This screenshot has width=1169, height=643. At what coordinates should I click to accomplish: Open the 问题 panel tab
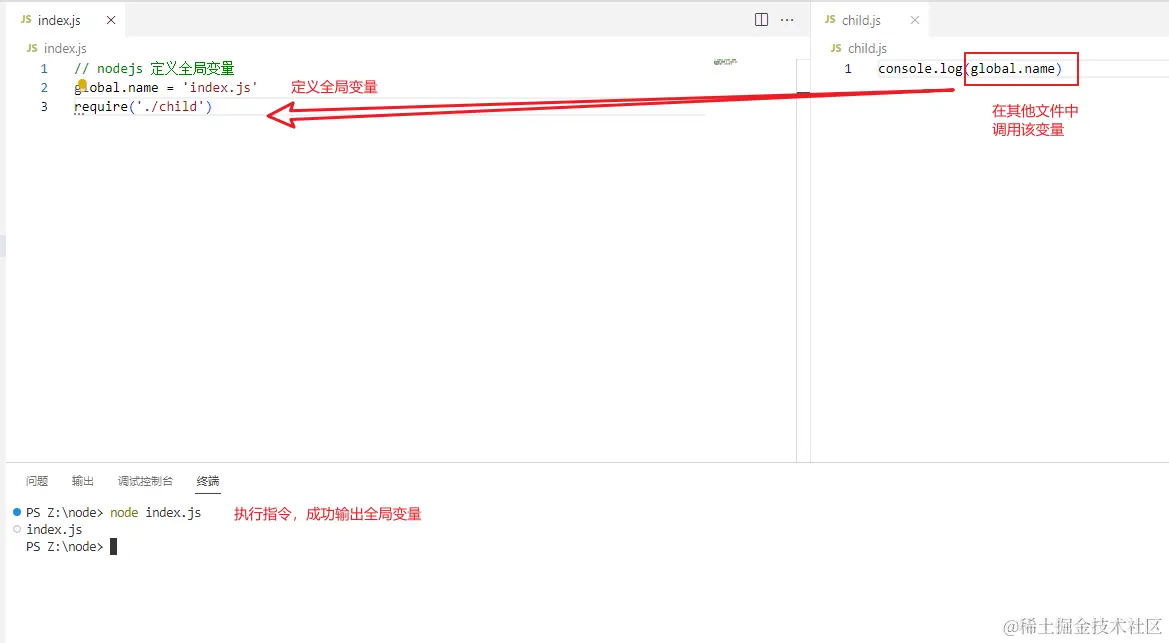(37, 481)
